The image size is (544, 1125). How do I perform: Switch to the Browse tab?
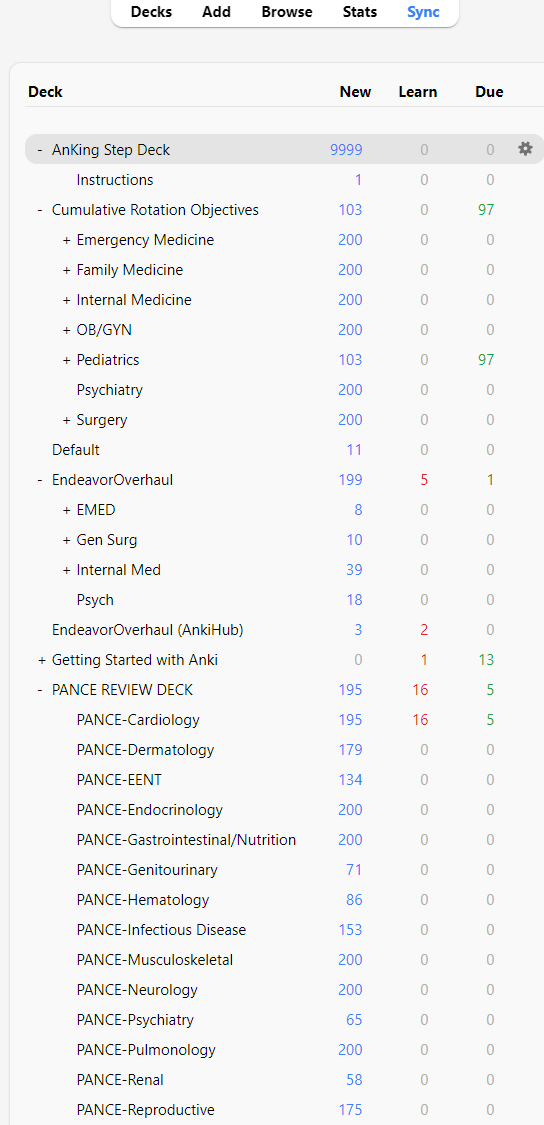pyautogui.click(x=287, y=11)
